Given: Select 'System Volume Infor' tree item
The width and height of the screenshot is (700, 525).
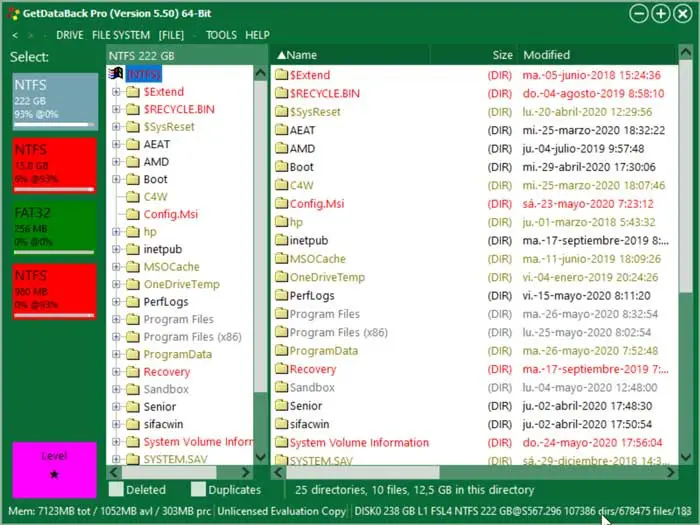Looking at the screenshot, I should click(x=198, y=442).
